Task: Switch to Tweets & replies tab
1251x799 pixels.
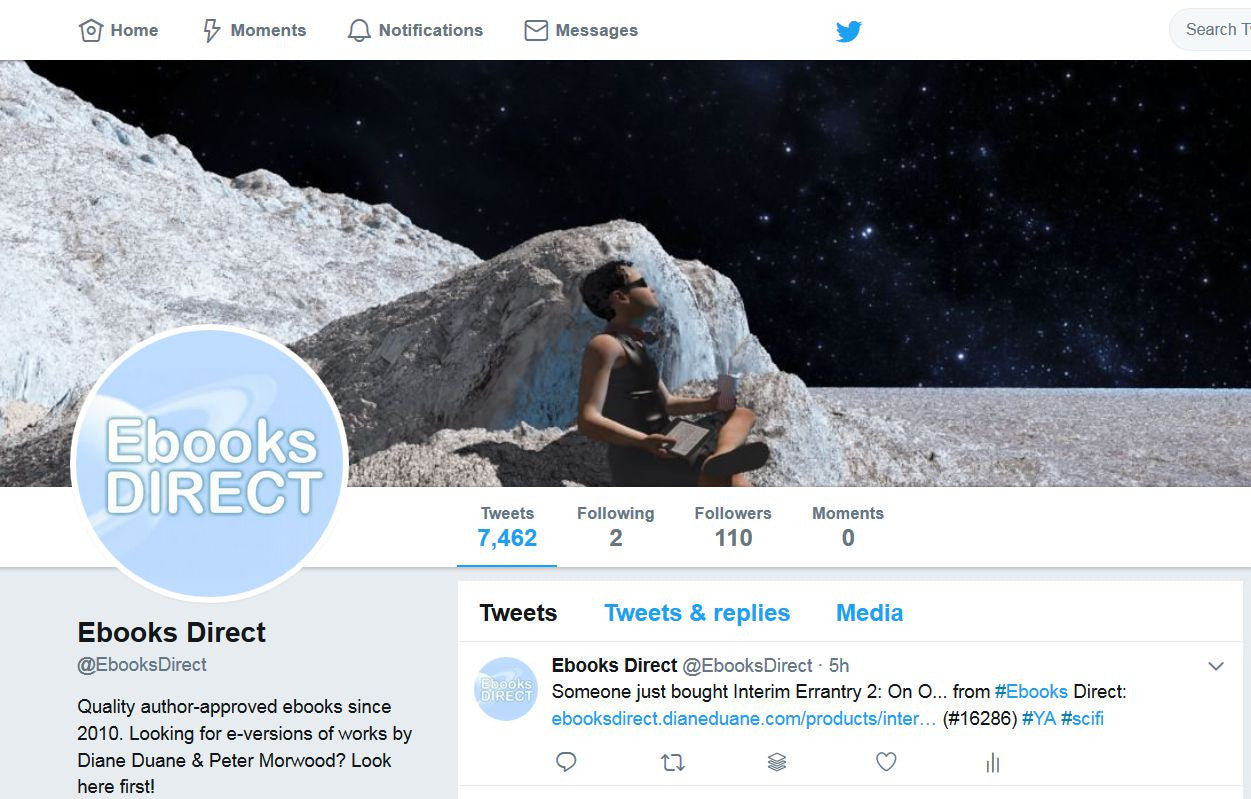Action: point(697,613)
